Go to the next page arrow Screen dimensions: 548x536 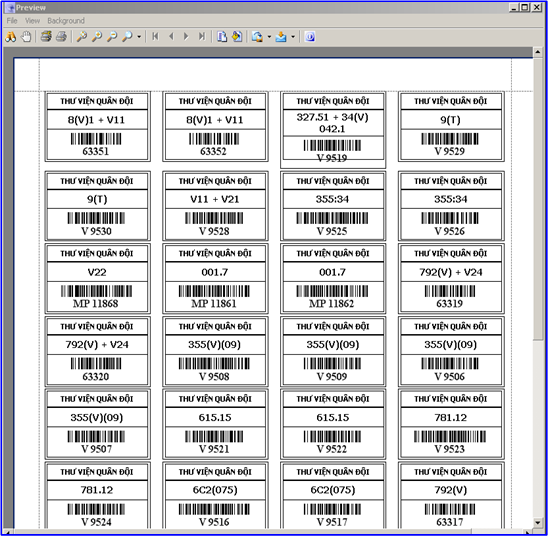coord(186,37)
